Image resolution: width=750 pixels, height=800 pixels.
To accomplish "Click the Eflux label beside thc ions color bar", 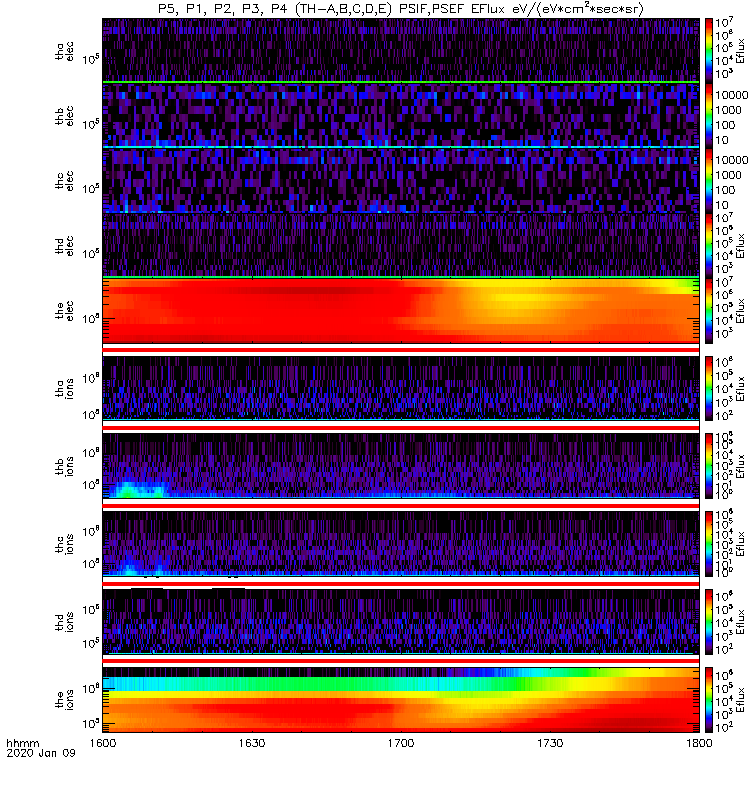I will point(740,544).
